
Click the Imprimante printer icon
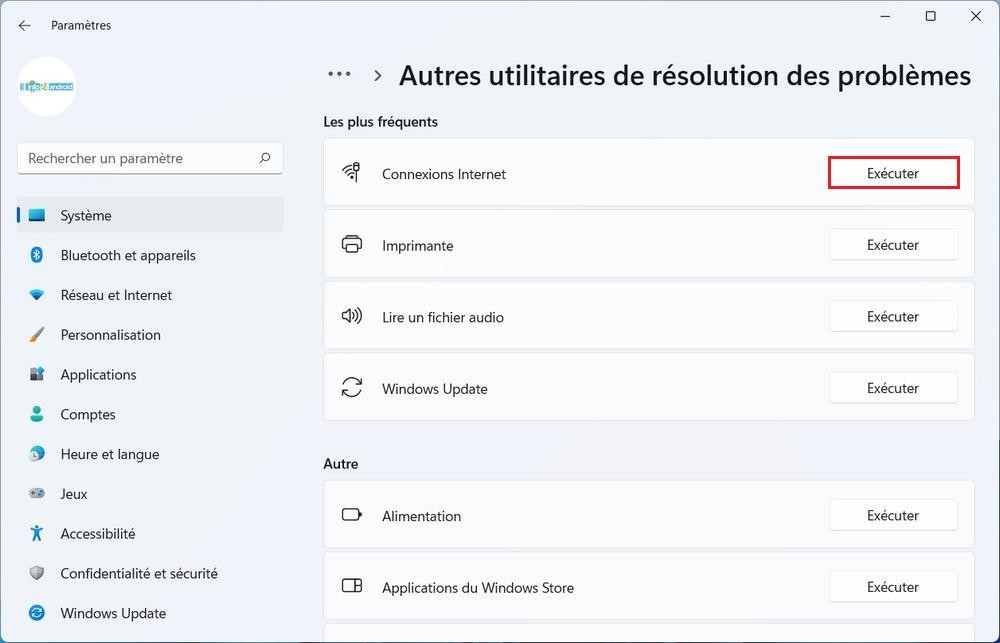(x=351, y=244)
